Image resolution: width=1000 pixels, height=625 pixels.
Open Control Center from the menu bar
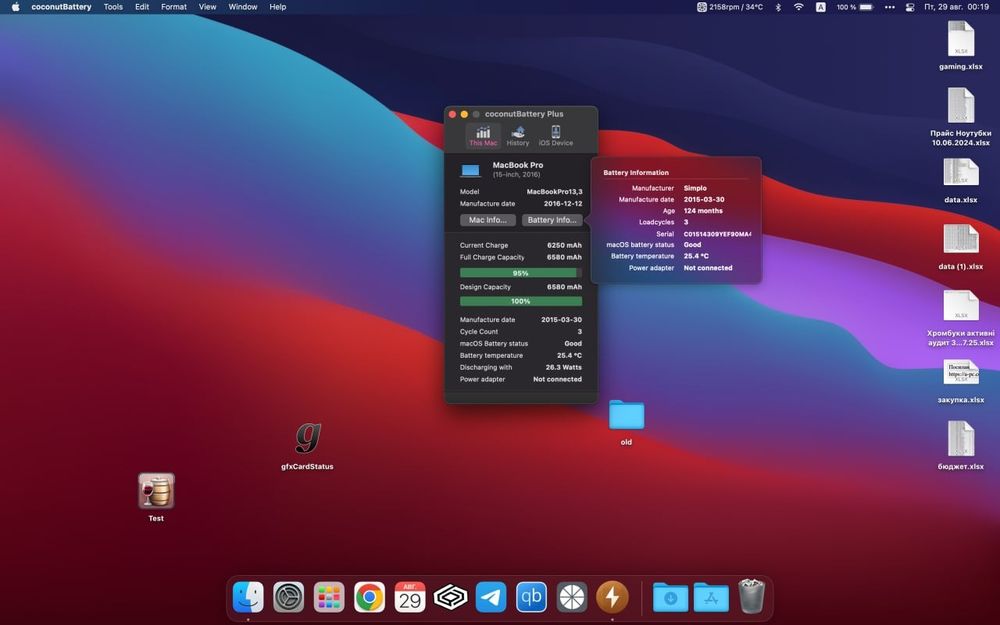(910, 7)
